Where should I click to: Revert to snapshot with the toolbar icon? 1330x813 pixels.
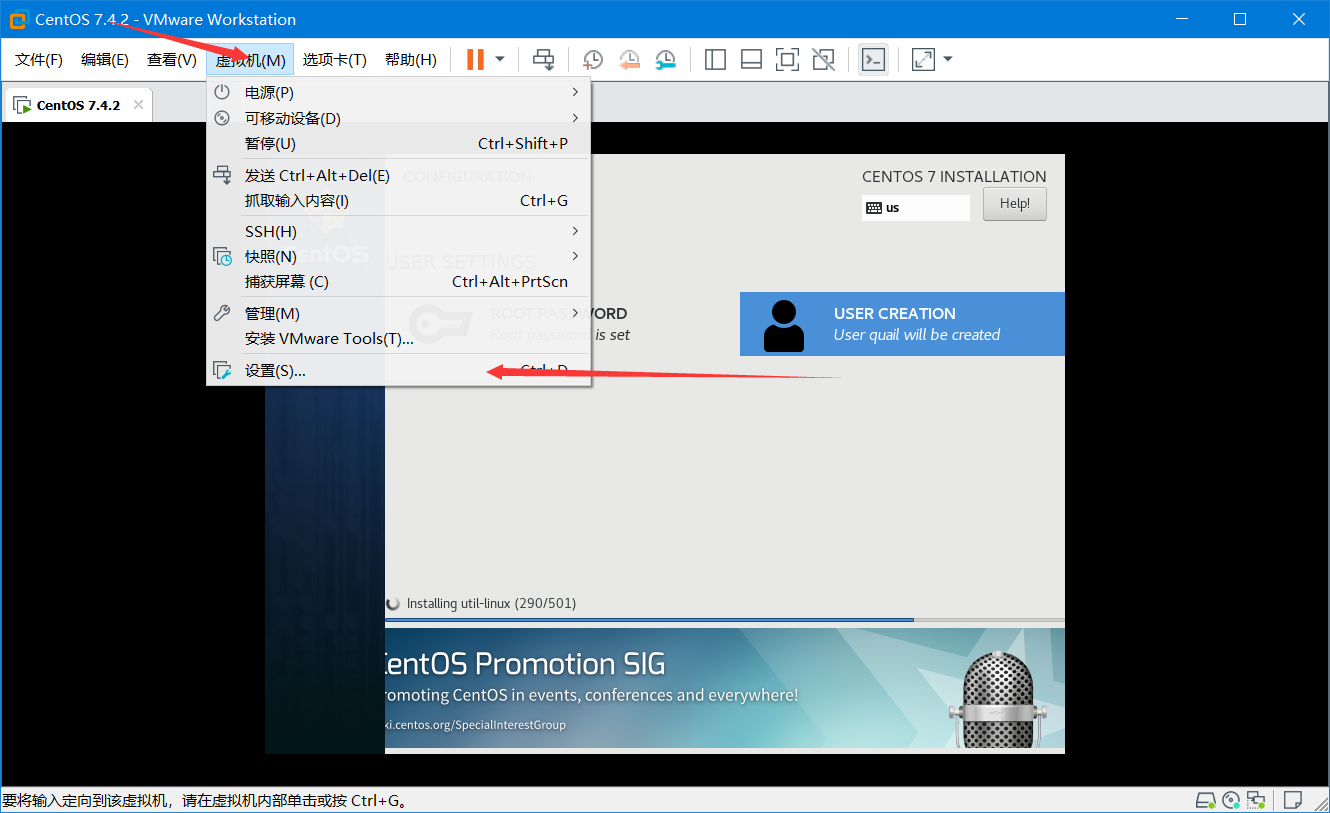pyautogui.click(x=629, y=59)
